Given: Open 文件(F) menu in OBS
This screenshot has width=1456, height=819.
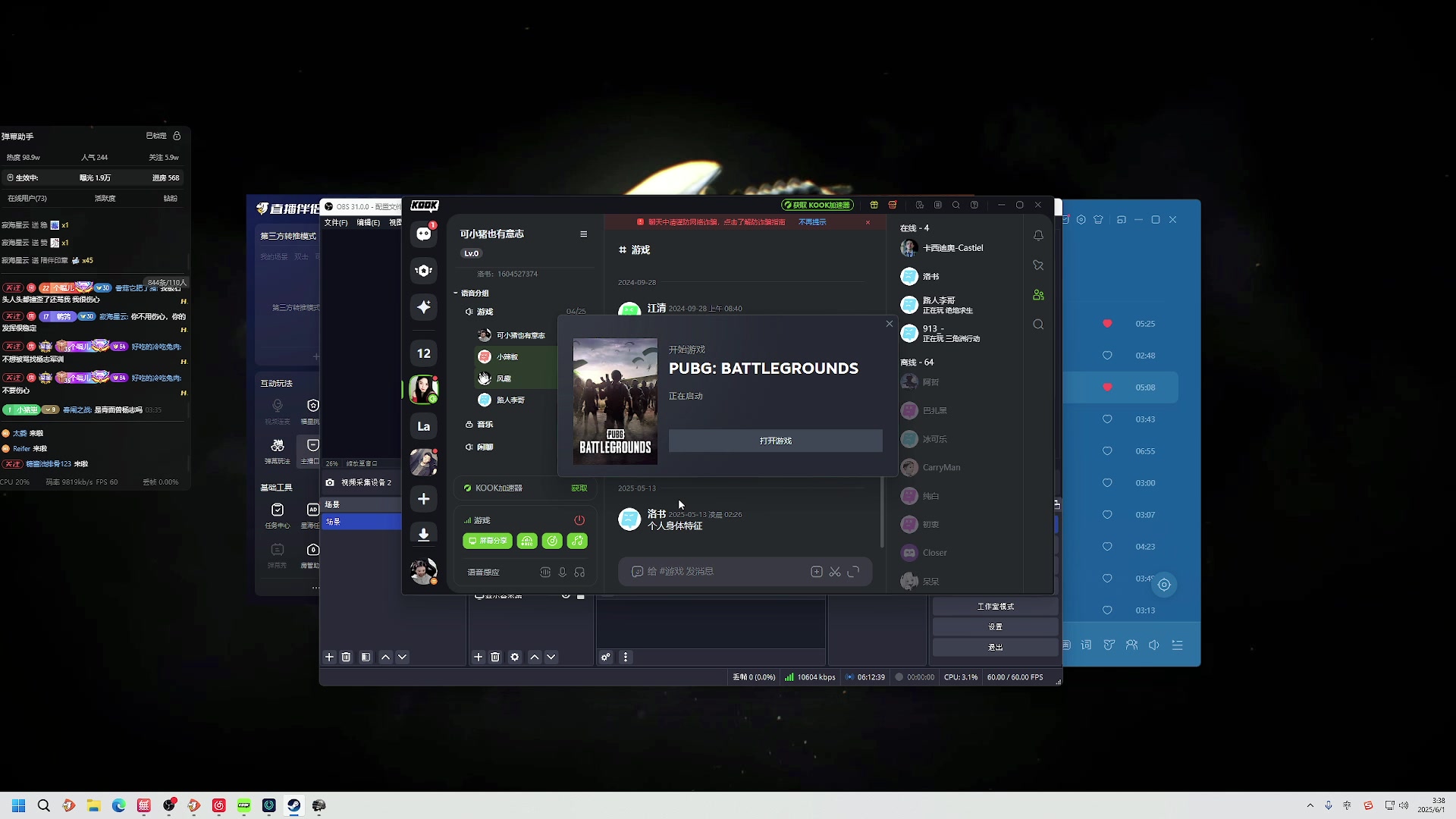Looking at the screenshot, I should tap(336, 223).
